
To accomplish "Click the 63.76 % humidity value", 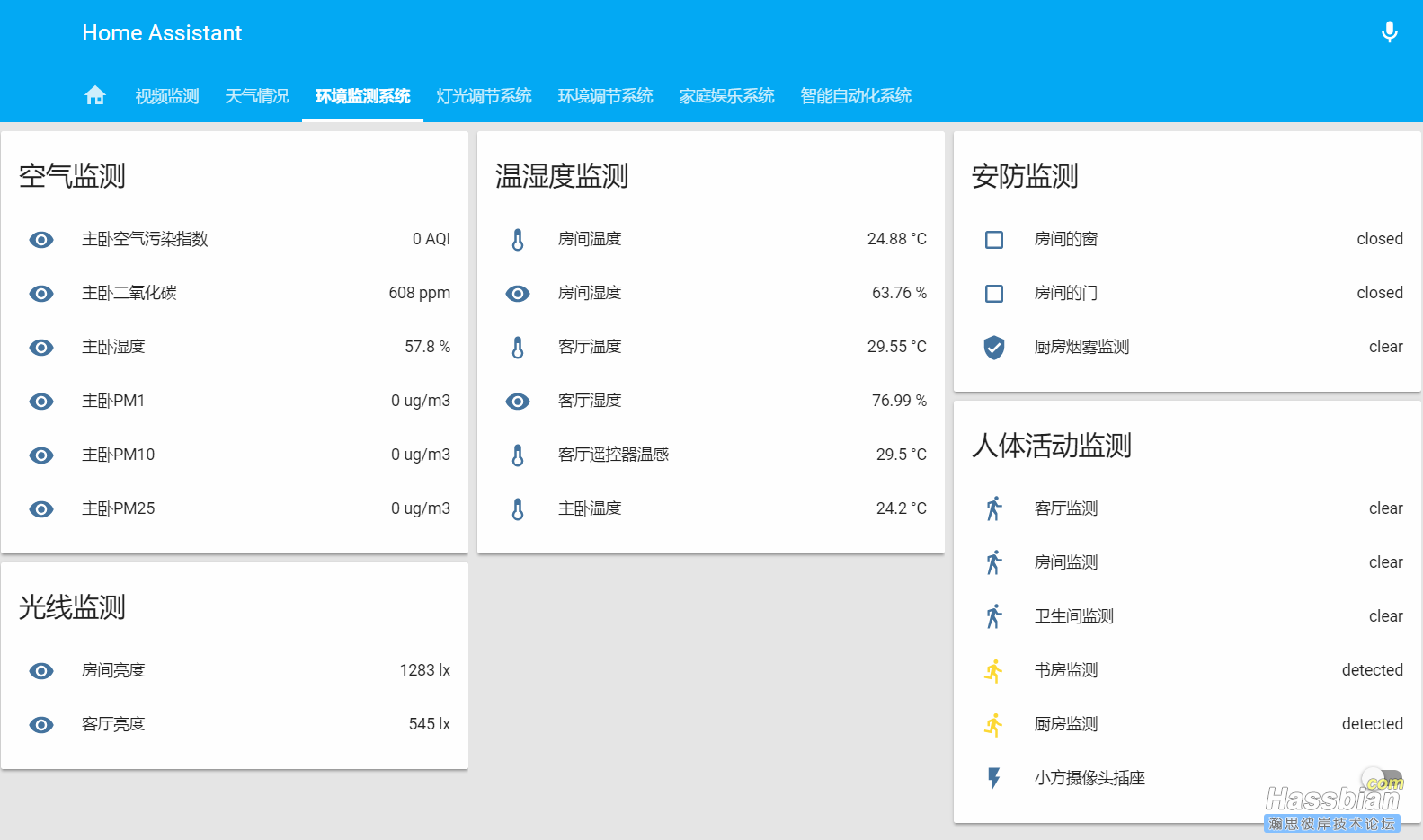I will coord(900,293).
